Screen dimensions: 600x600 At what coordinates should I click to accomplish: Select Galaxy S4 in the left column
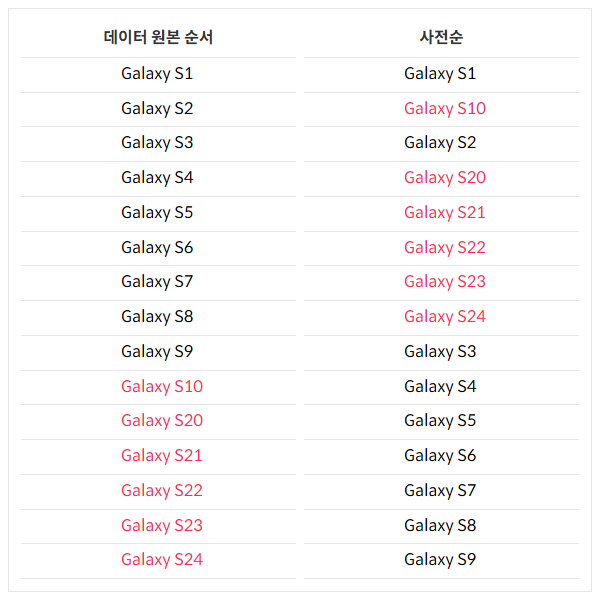point(157,178)
